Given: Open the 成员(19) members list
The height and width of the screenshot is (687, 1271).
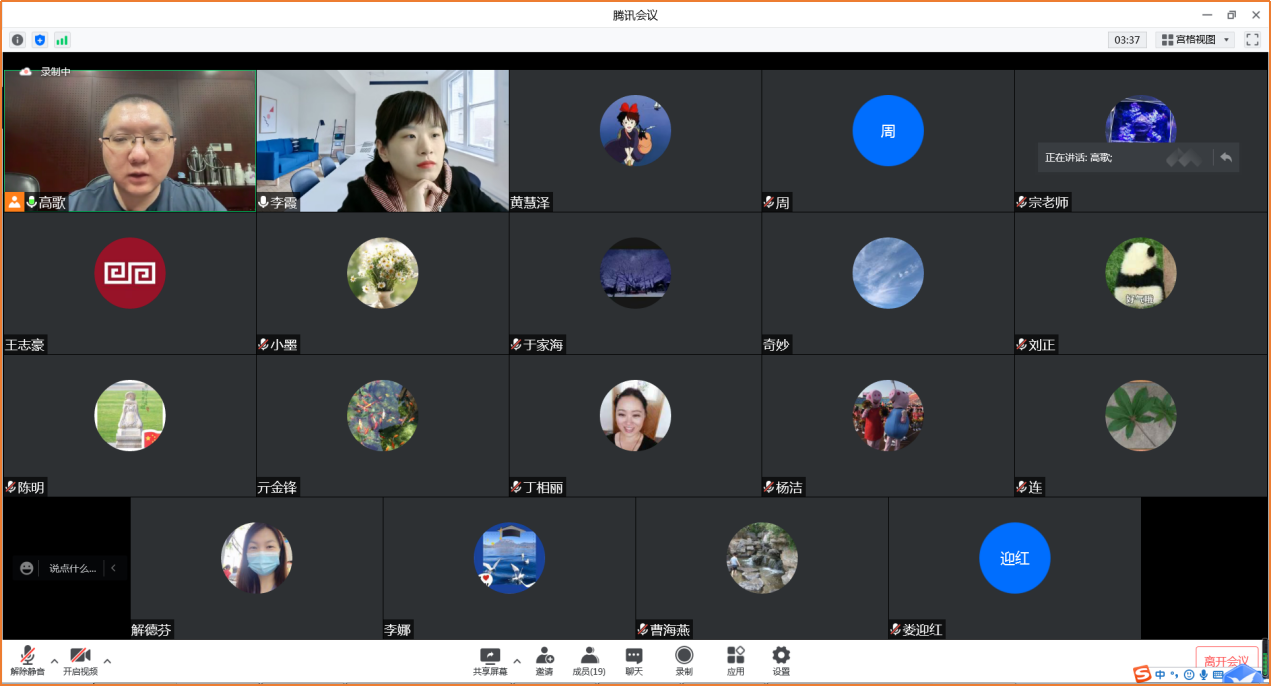Looking at the screenshot, I should tap(589, 661).
